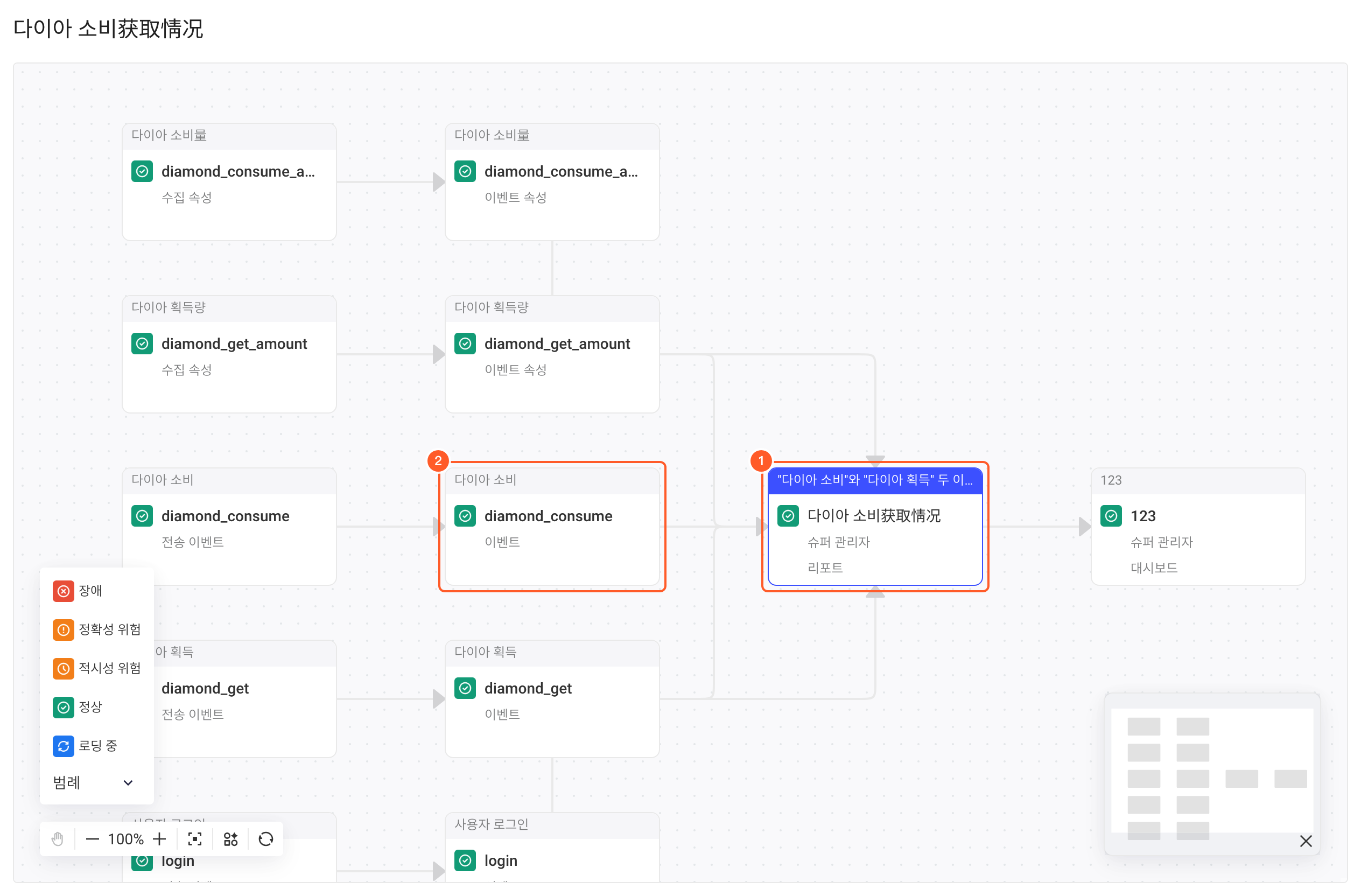Select the hand pan tool
Image resolution: width=1361 pixels, height=896 pixels.
(58, 839)
